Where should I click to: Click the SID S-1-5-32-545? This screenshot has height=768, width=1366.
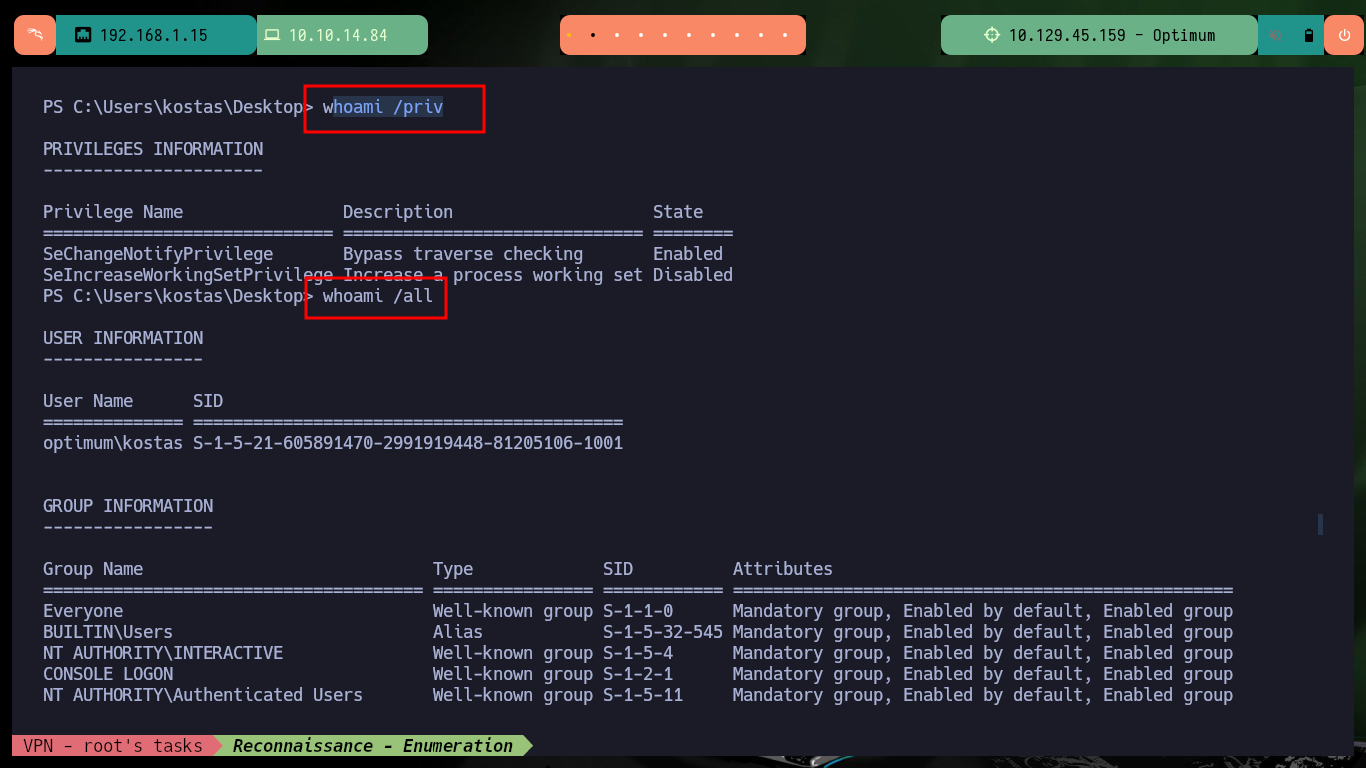663,632
